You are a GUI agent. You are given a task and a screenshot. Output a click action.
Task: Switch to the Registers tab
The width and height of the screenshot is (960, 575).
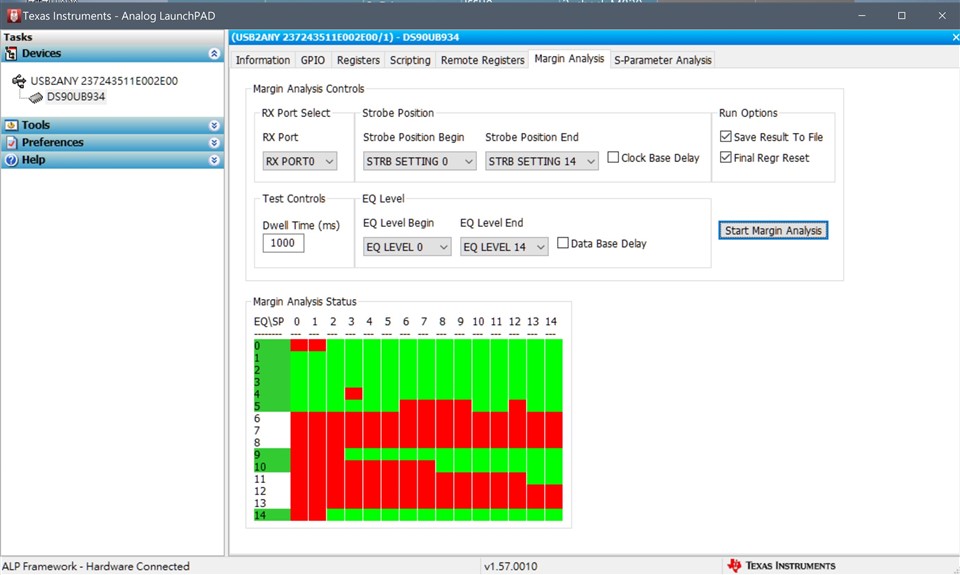pos(358,60)
